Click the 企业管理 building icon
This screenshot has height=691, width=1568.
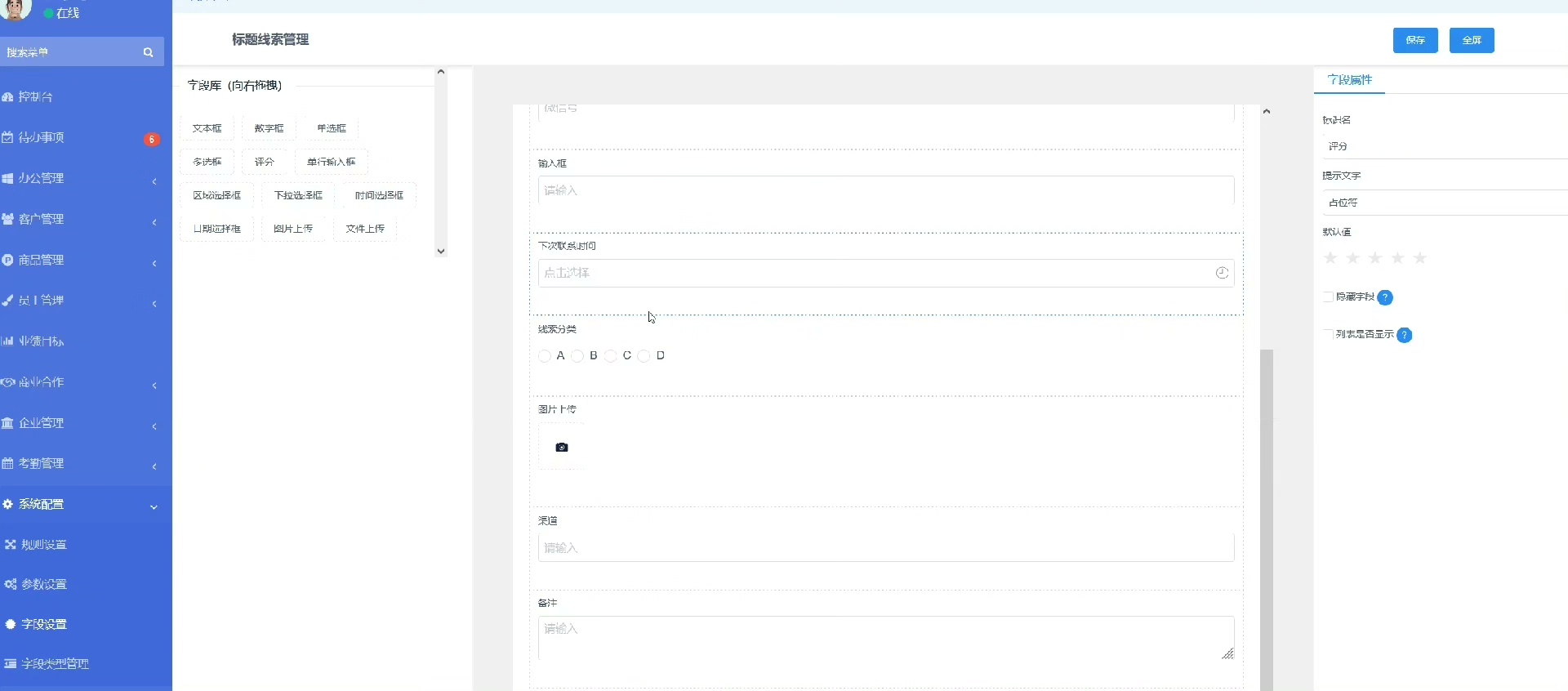tap(7, 422)
